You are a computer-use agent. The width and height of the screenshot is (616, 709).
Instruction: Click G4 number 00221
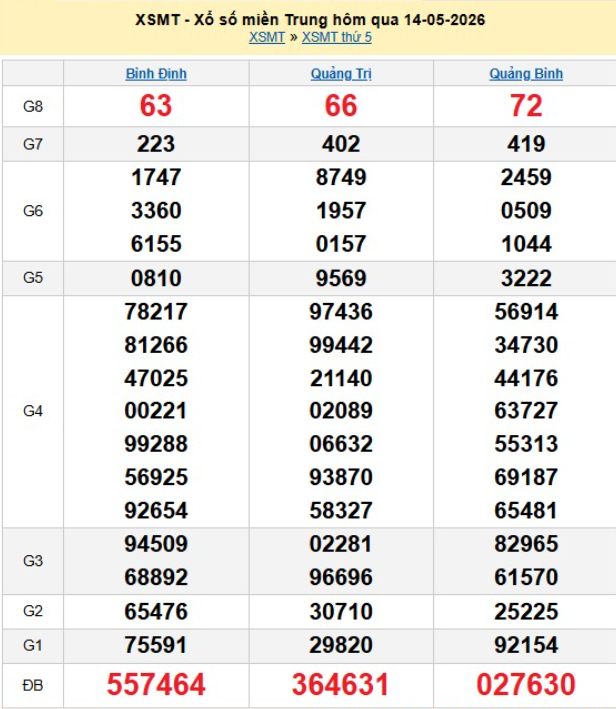coord(156,411)
